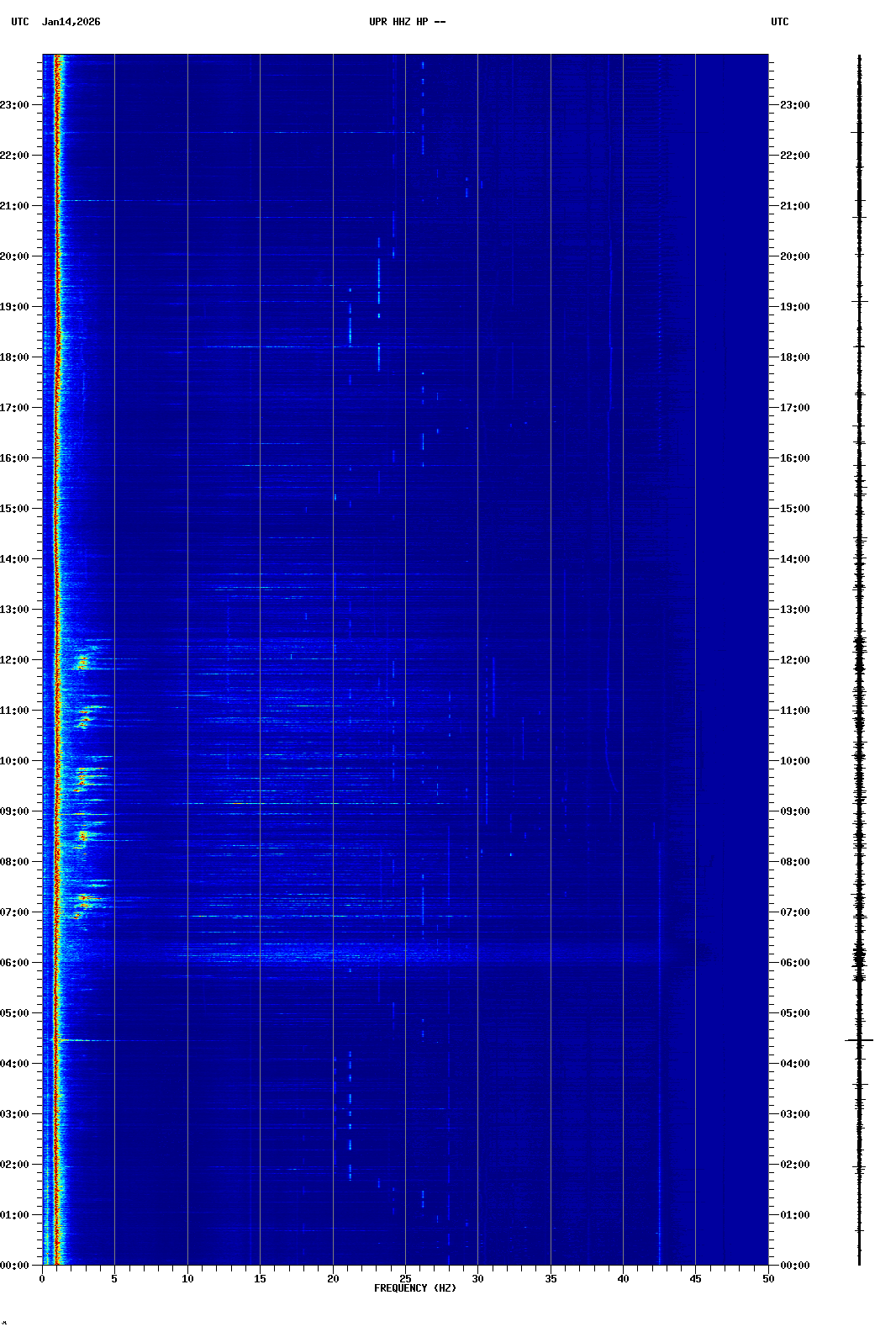Click the 50 tick on frequency axis
This screenshot has height=1332, width=896.
pyautogui.click(x=768, y=1279)
